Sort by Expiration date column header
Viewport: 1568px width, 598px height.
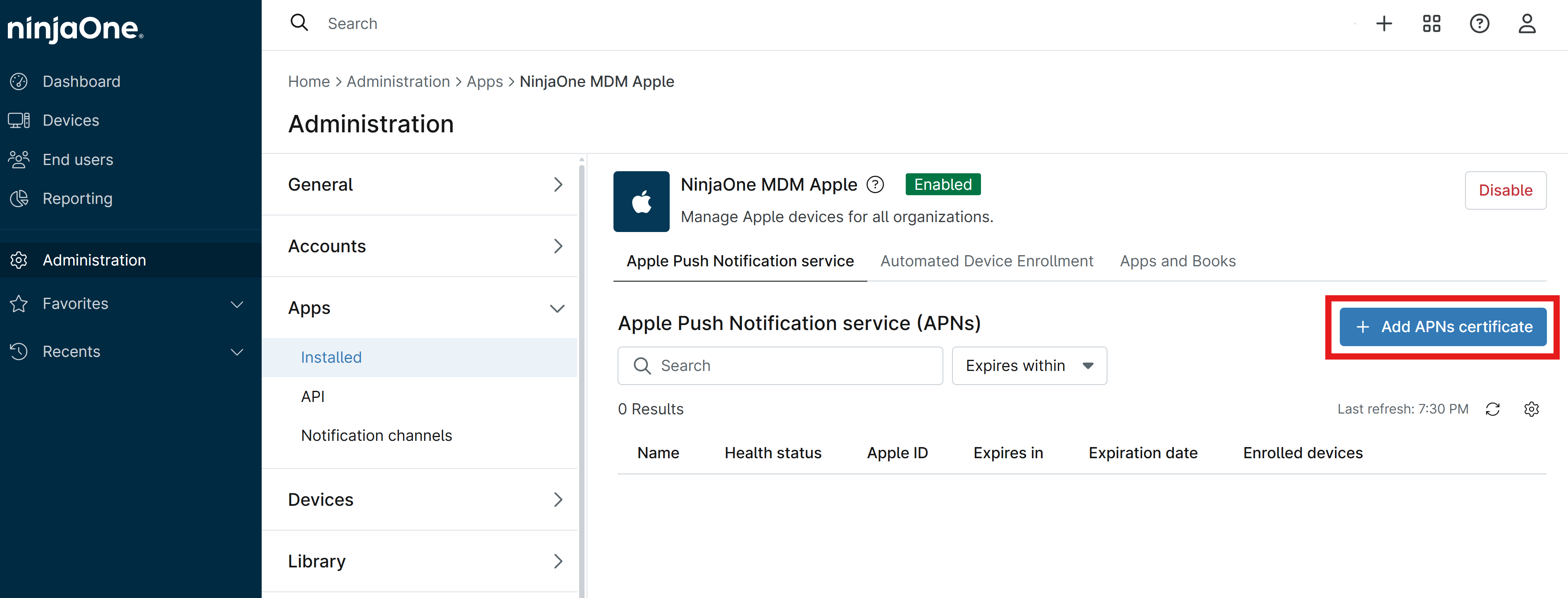(1143, 453)
